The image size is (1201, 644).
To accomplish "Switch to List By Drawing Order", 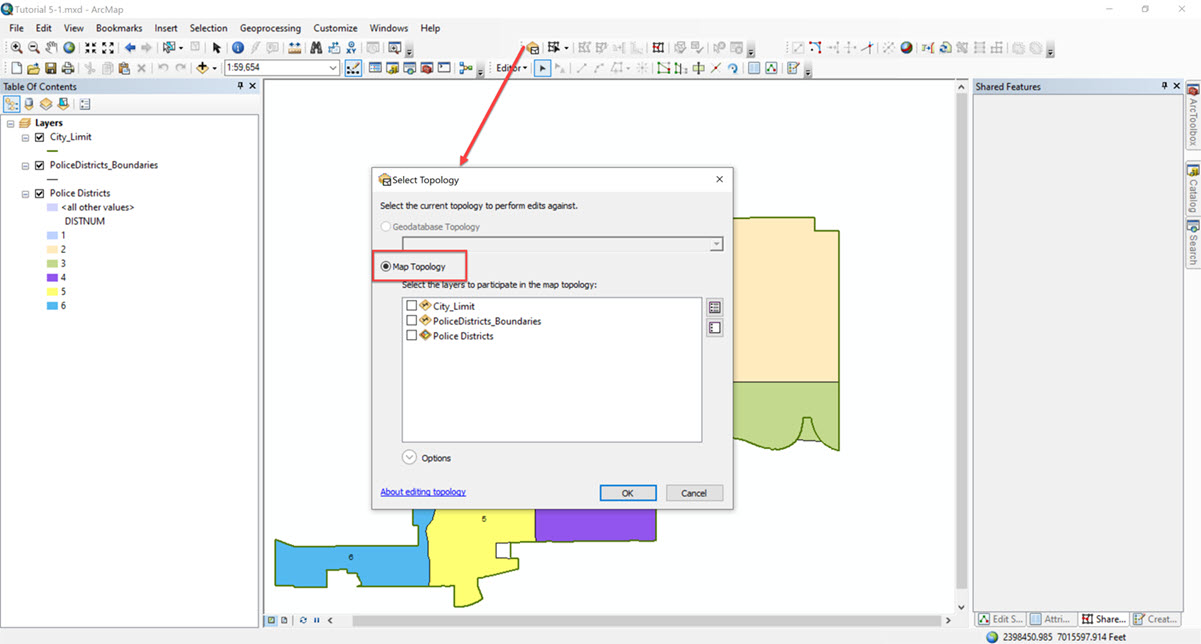I will pyautogui.click(x=12, y=104).
